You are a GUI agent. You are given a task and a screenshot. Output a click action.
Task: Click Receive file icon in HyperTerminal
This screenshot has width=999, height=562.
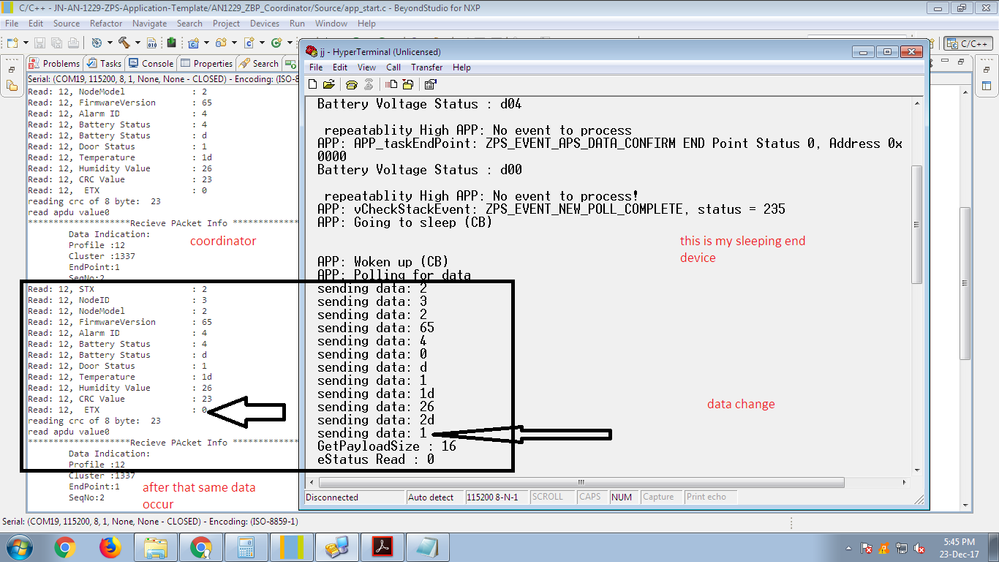[408, 84]
